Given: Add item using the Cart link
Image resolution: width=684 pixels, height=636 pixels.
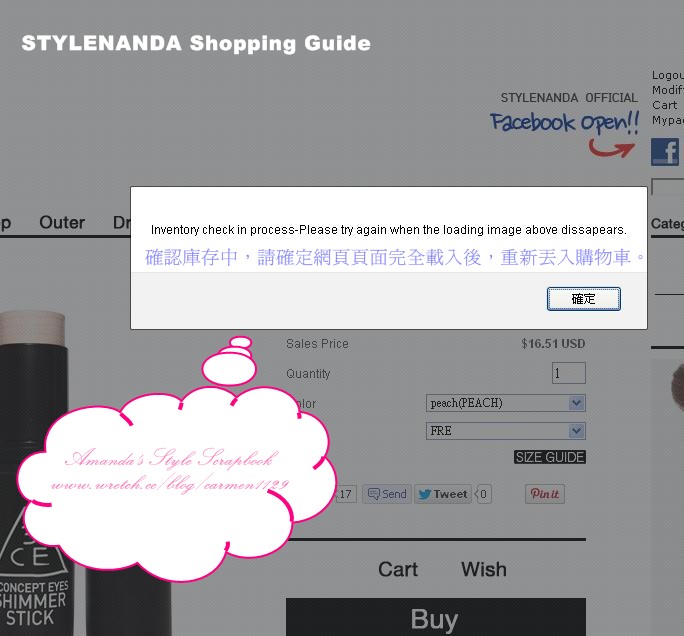Looking at the screenshot, I should click(x=398, y=569).
